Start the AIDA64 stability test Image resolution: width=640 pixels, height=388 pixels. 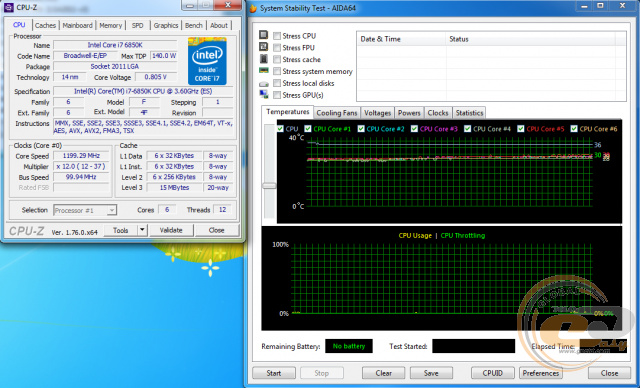[x=273, y=373]
